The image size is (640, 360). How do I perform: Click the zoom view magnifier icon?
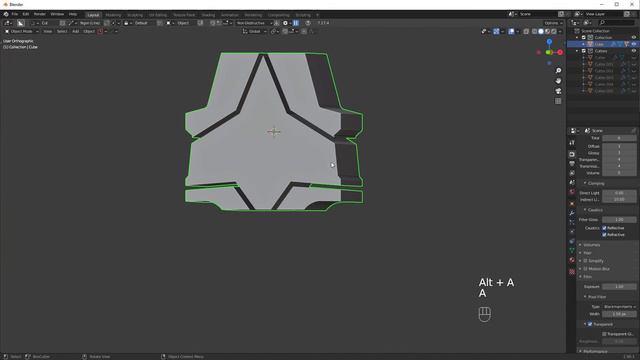click(x=558, y=71)
